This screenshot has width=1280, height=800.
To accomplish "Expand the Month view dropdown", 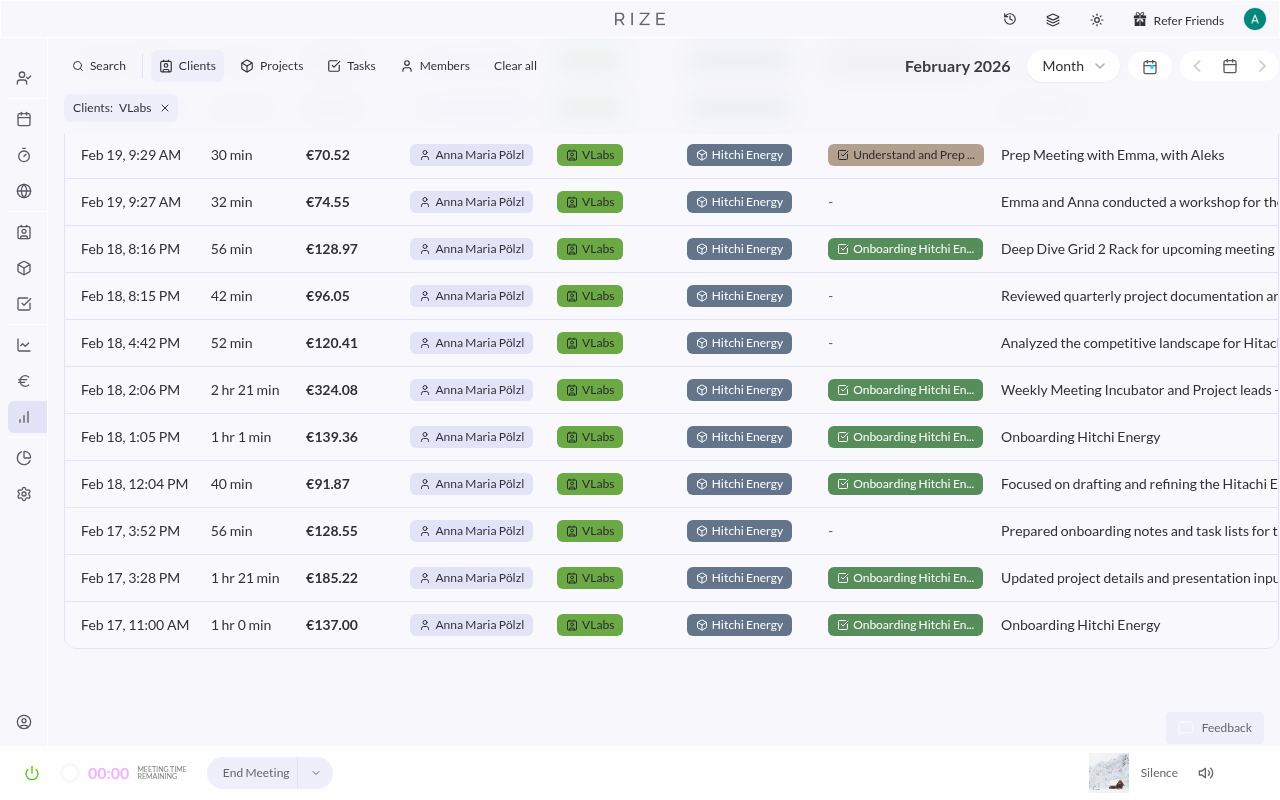I will point(1073,66).
